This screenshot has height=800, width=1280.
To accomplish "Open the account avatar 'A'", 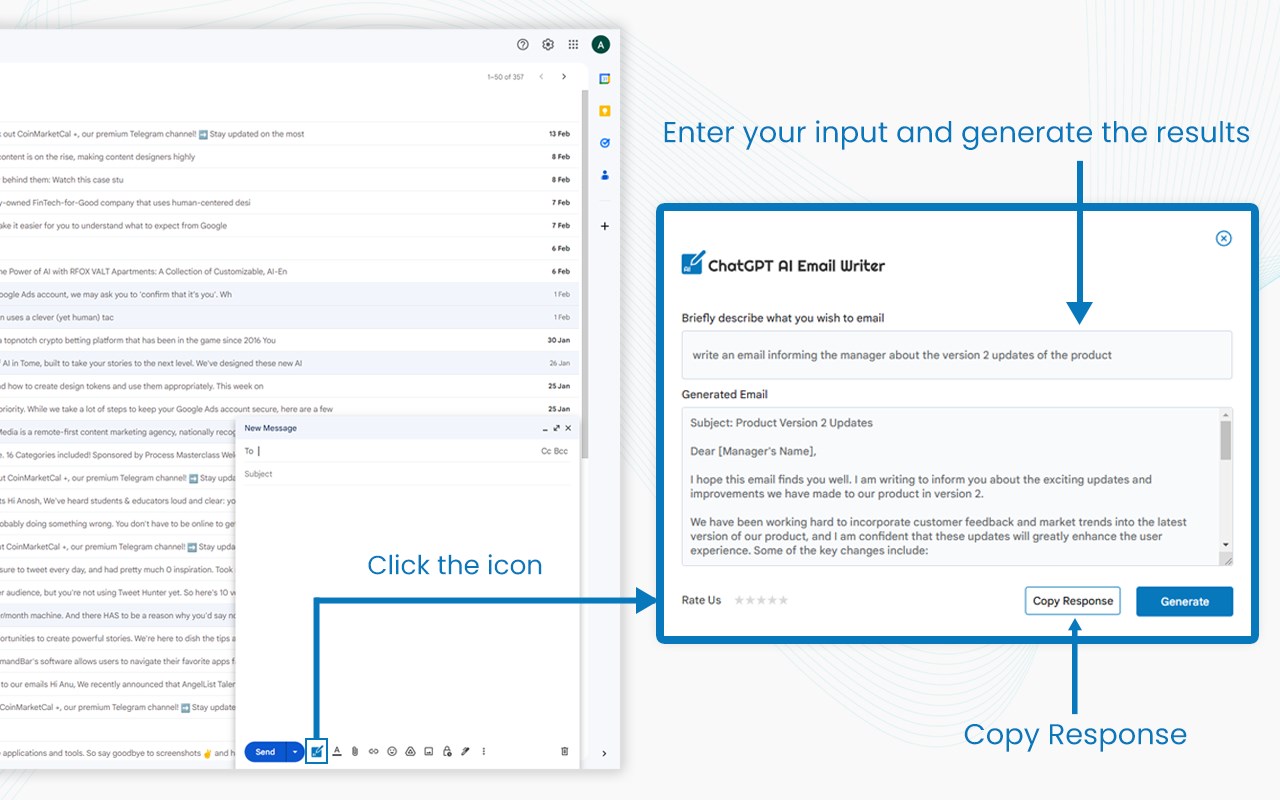I will point(600,44).
